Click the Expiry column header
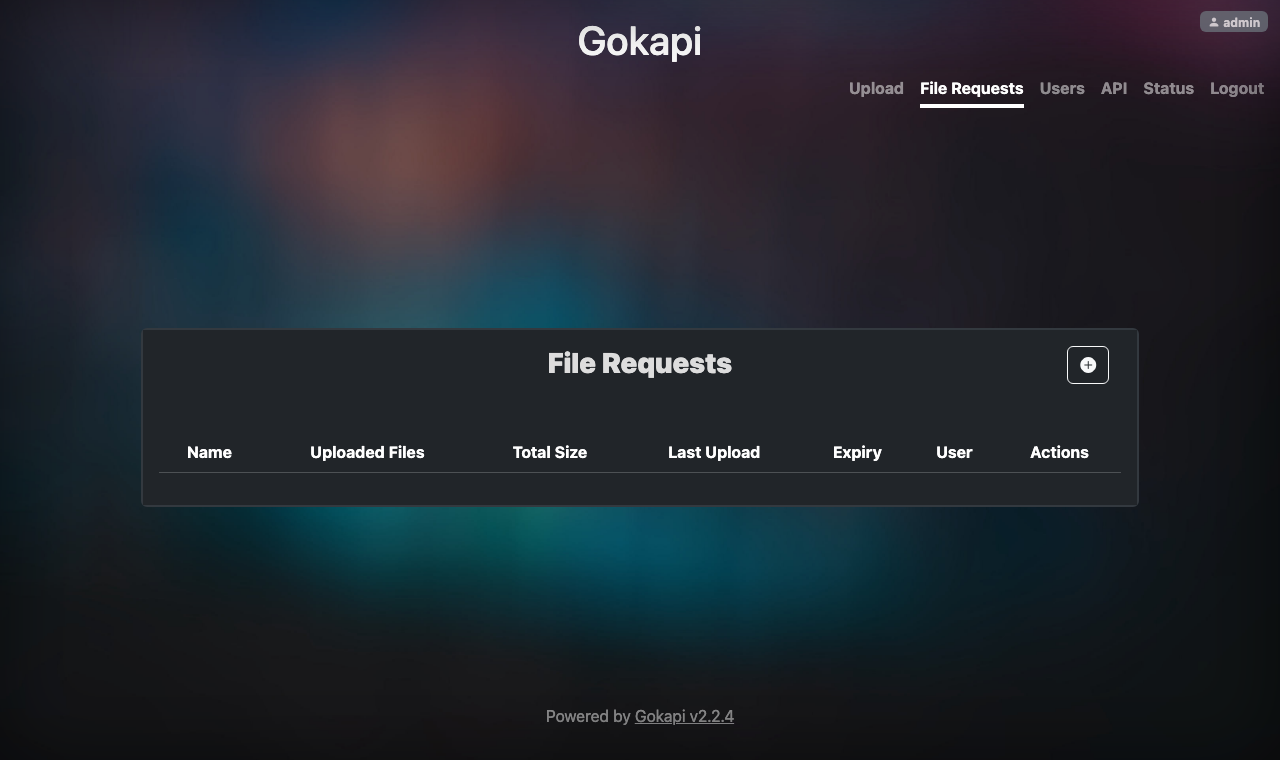This screenshot has height=760, width=1280. pyautogui.click(x=857, y=452)
